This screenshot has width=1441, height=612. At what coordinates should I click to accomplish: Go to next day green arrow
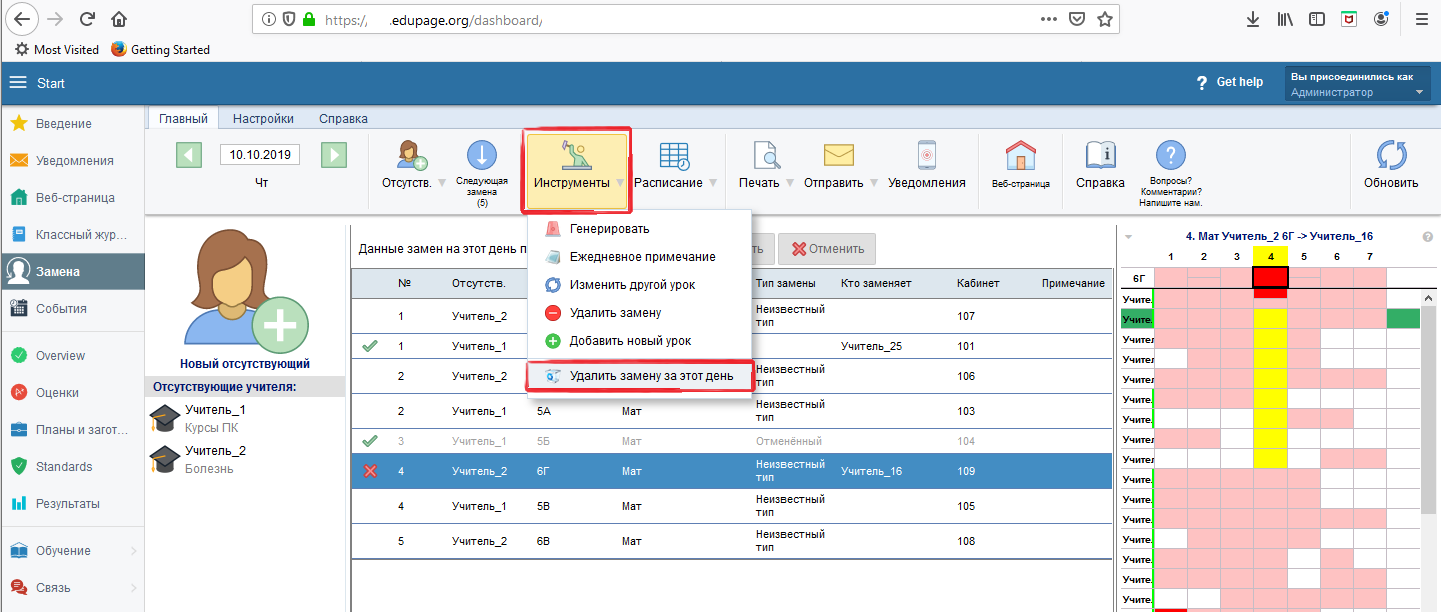[334, 155]
